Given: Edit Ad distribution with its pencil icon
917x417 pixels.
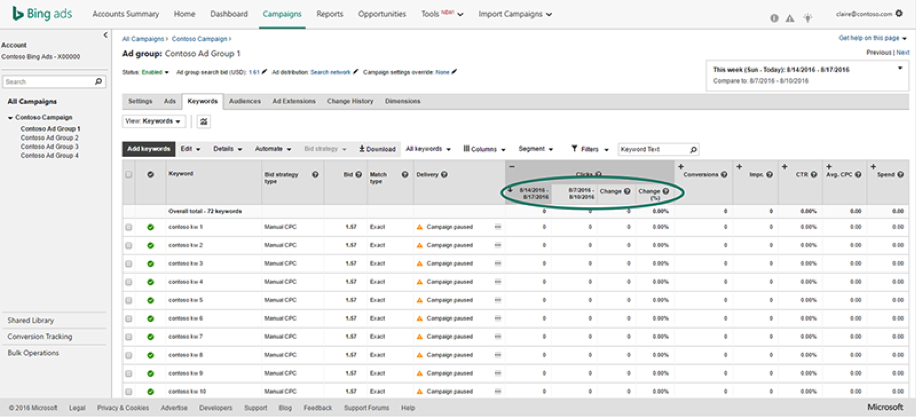Looking at the screenshot, I should (x=356, y=72).
